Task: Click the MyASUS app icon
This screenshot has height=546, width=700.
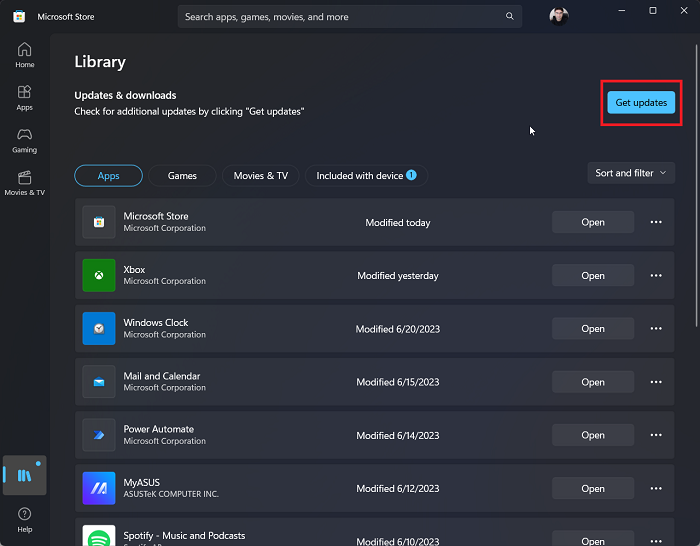Action: click(99, 488)
